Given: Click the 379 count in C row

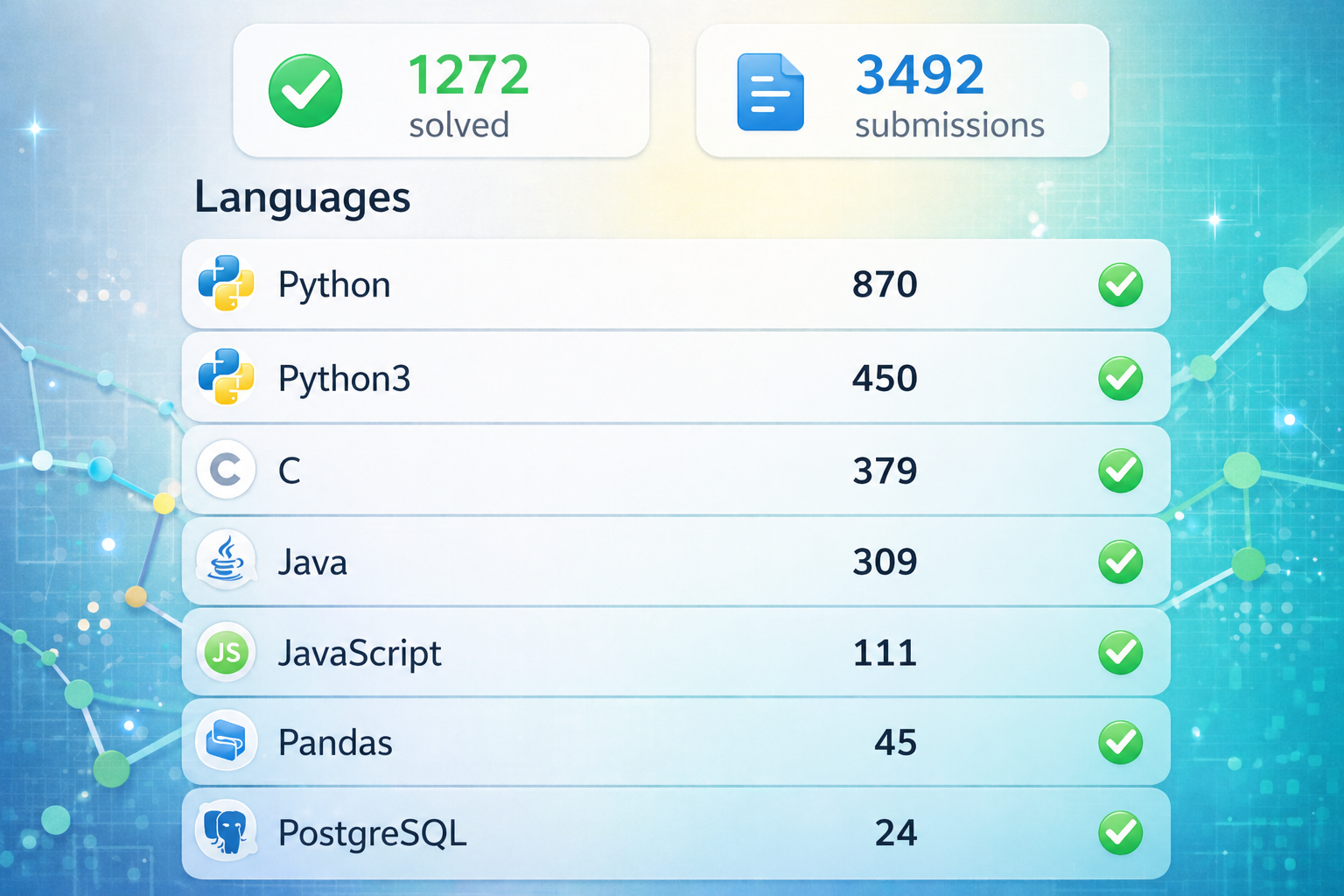Looking at the screenshot, I should point(885,472).
